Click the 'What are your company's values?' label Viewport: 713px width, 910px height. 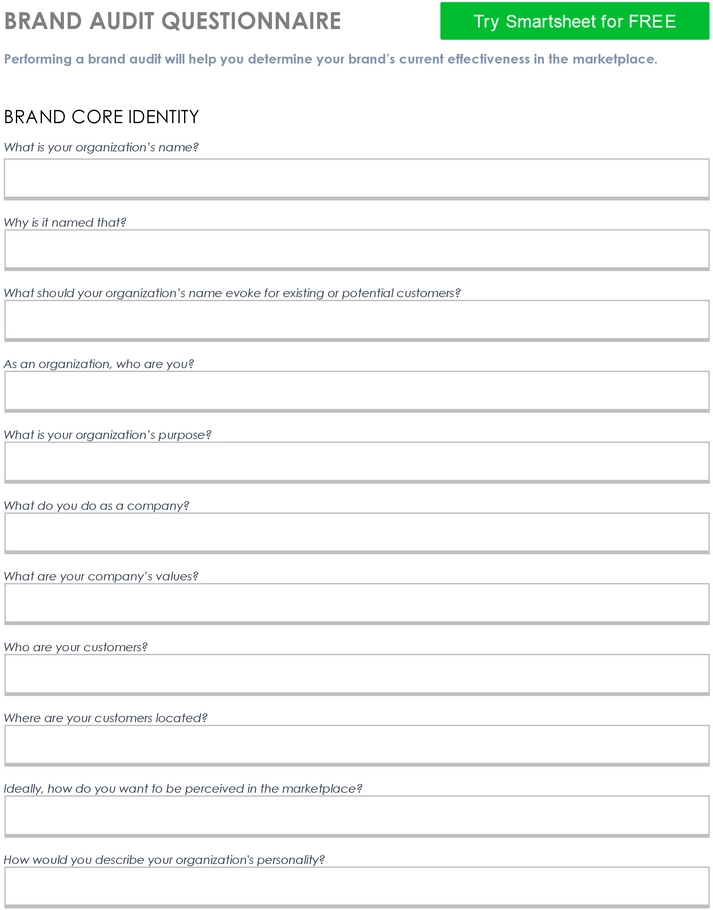point(101,576)
